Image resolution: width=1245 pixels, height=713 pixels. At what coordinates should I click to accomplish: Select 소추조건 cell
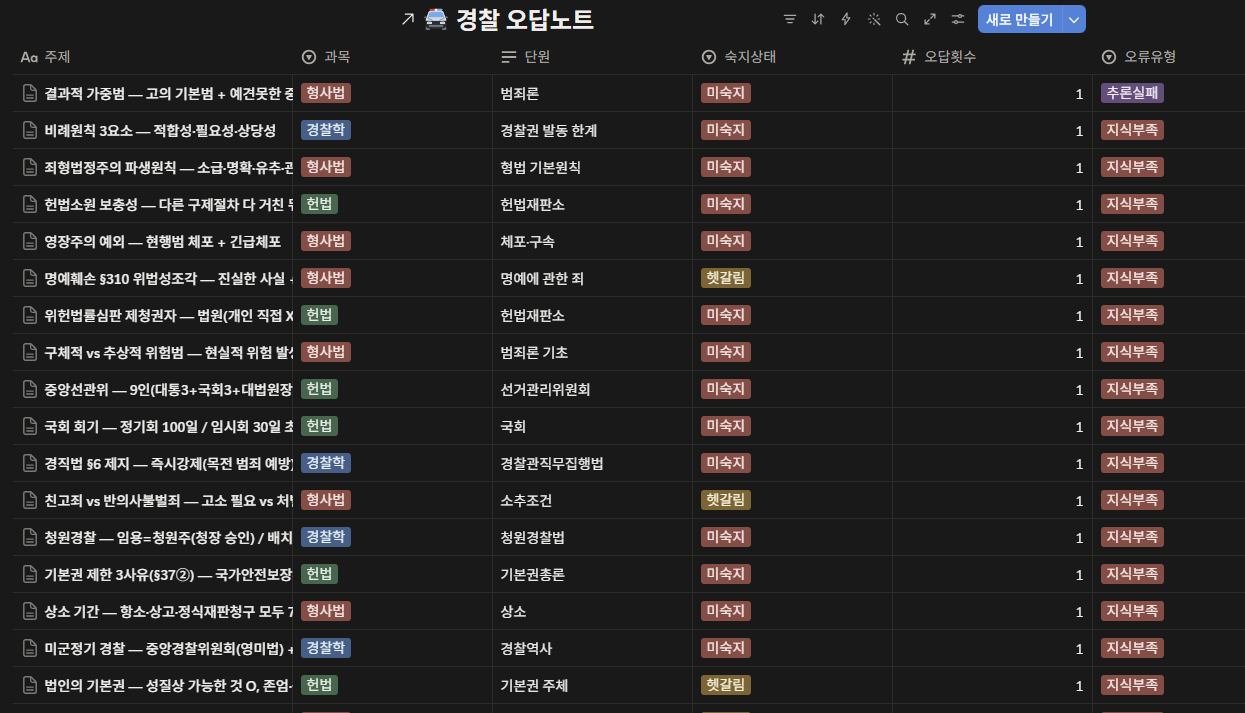(592, 500)
